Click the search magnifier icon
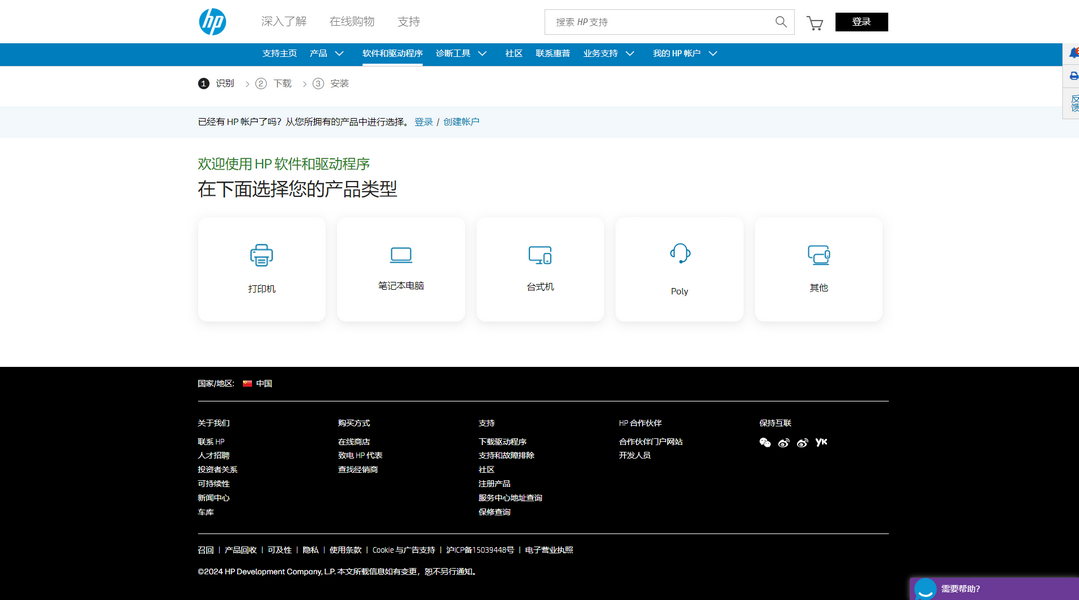This screenshot has height=600, width=1079. click(781, 22)
